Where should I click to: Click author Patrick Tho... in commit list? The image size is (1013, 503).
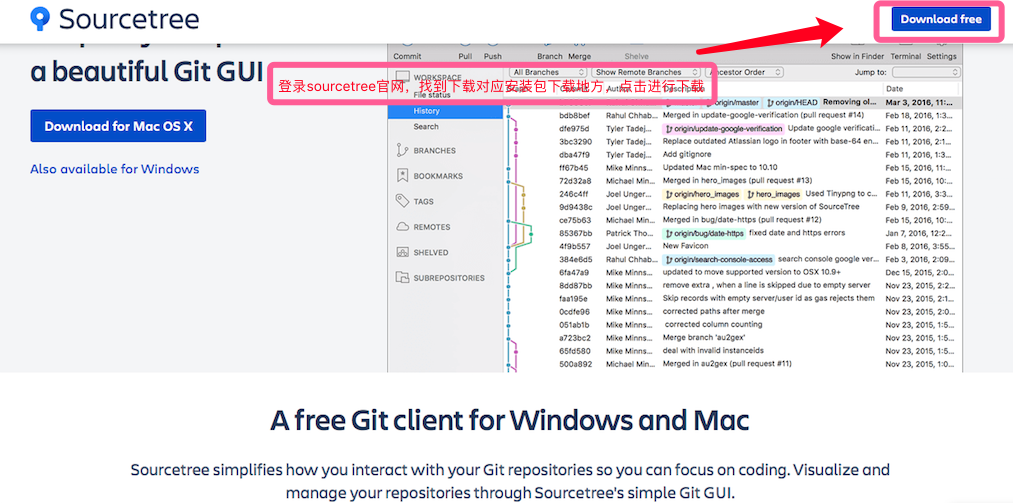click(632, 233)
